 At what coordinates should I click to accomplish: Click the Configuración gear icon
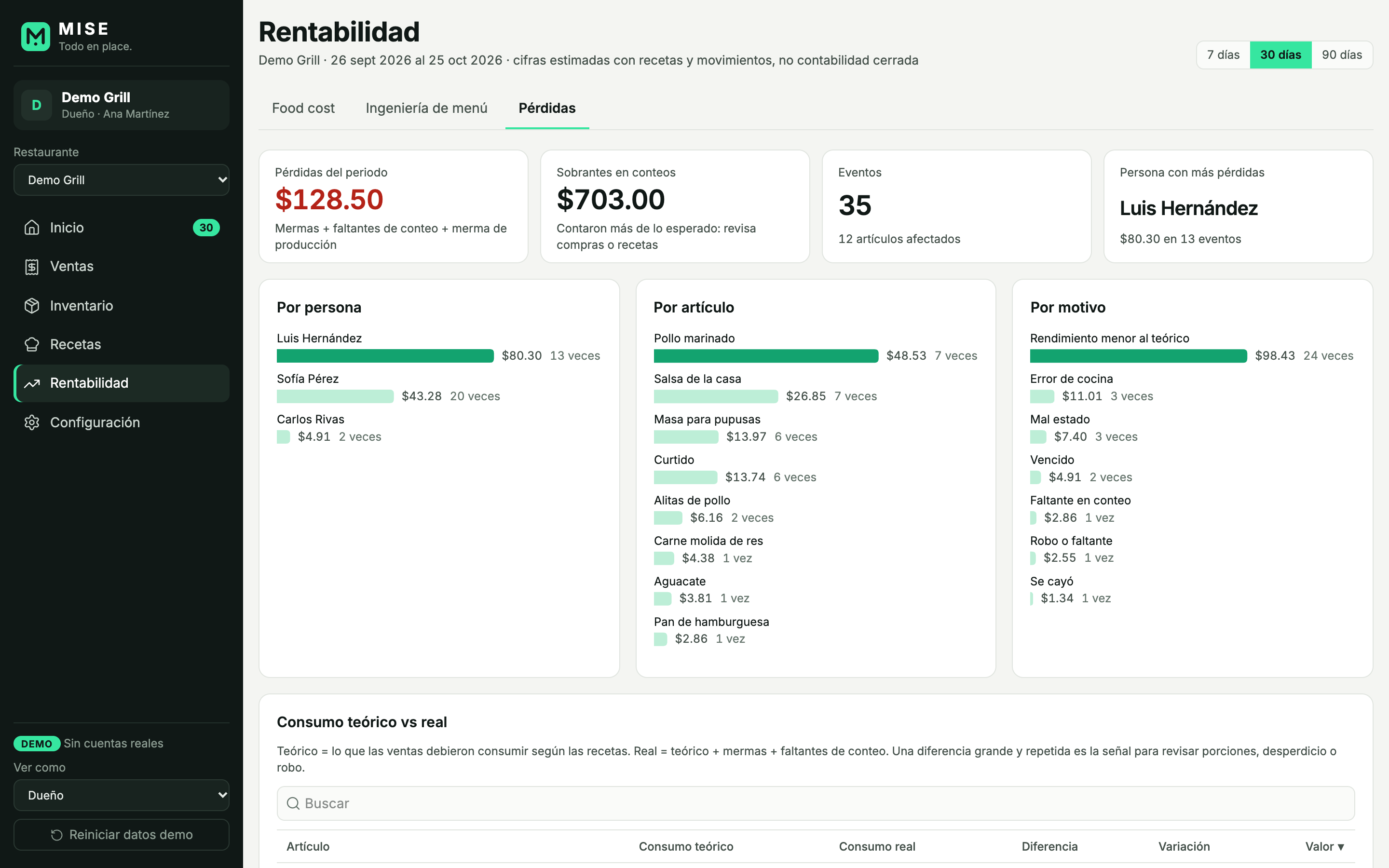click(x=32, y=422)
